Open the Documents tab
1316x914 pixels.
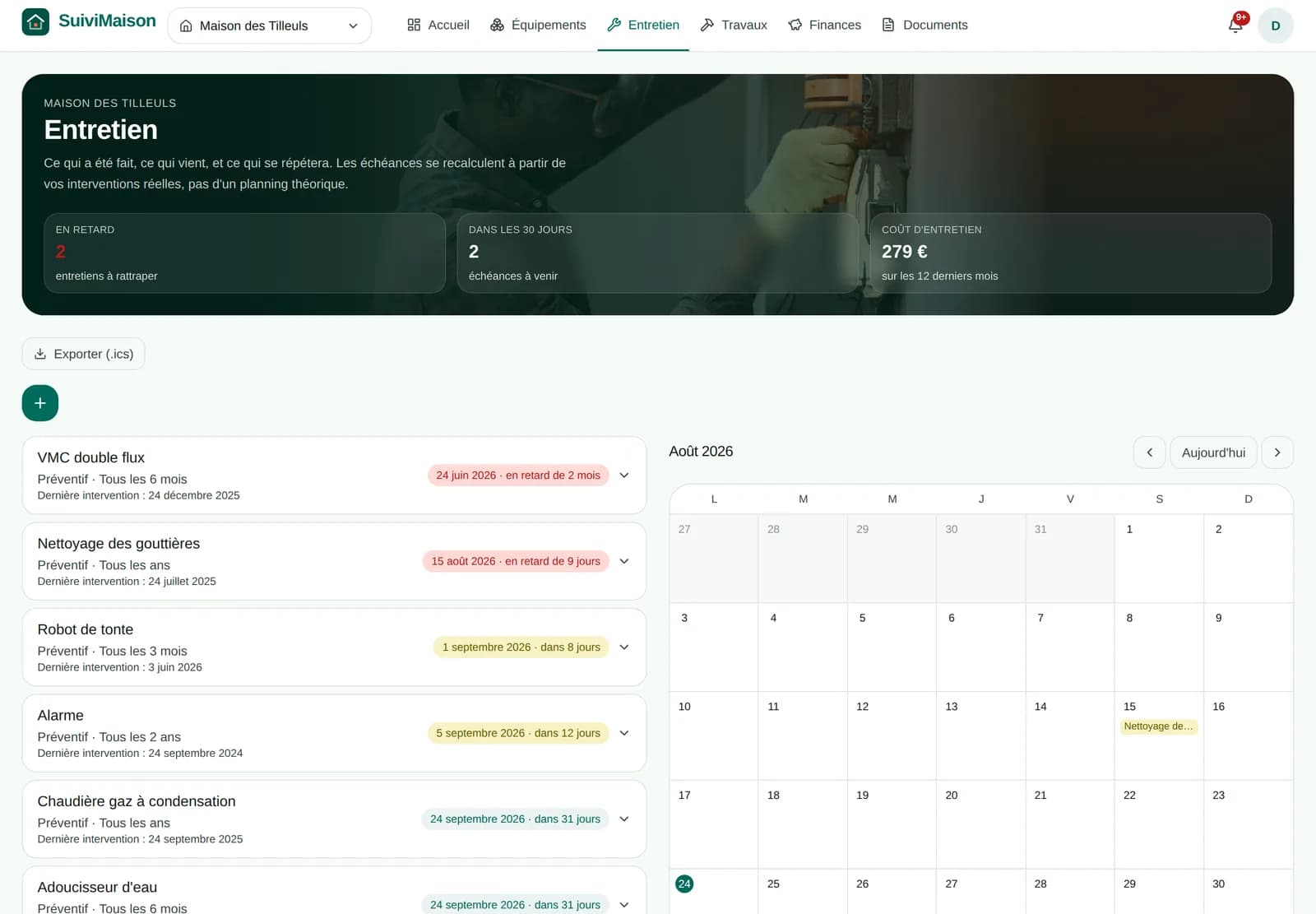[x=924, y=25]
